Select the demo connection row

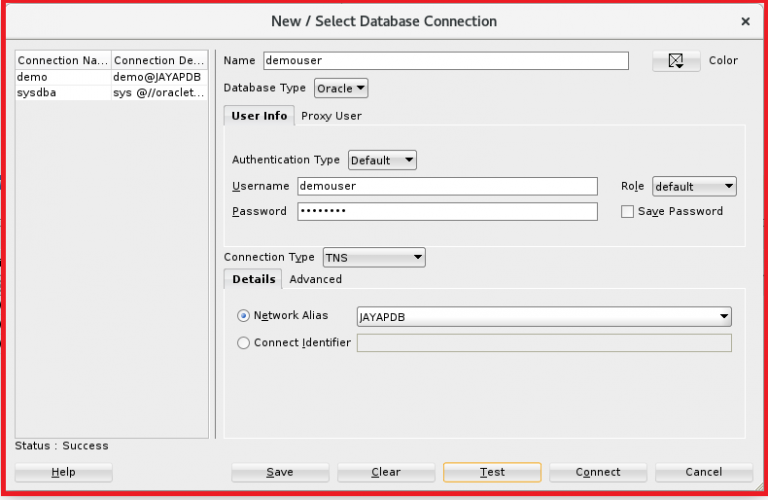pyautogui.click(x=112, y=77)
